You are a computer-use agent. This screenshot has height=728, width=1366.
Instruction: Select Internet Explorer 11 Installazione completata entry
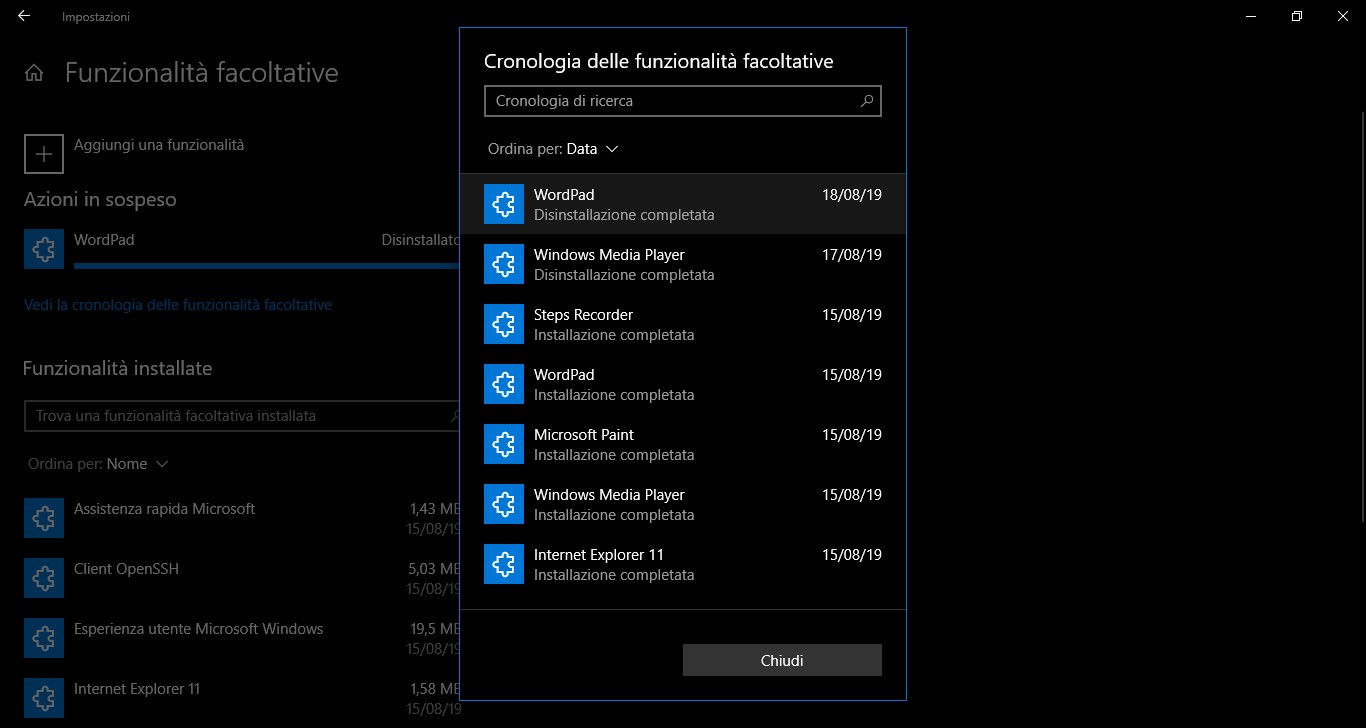click(683, 564)
